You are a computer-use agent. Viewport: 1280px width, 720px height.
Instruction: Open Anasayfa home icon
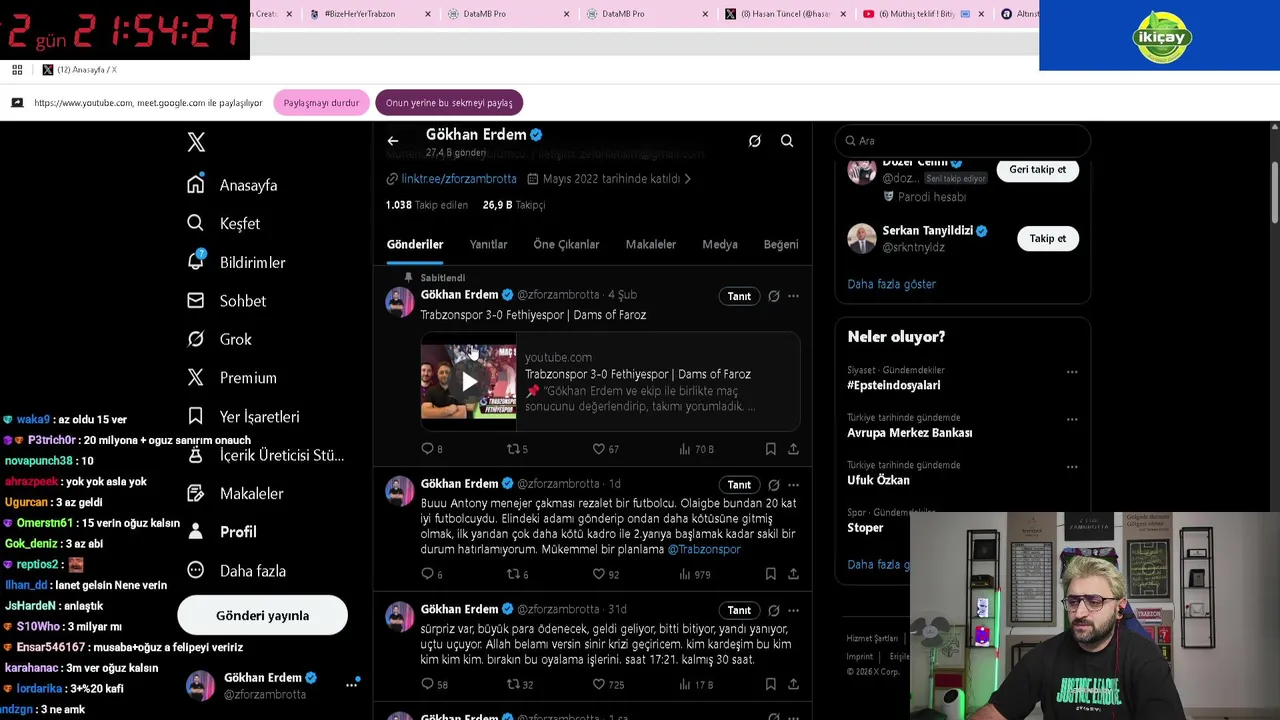coord(196,184)
